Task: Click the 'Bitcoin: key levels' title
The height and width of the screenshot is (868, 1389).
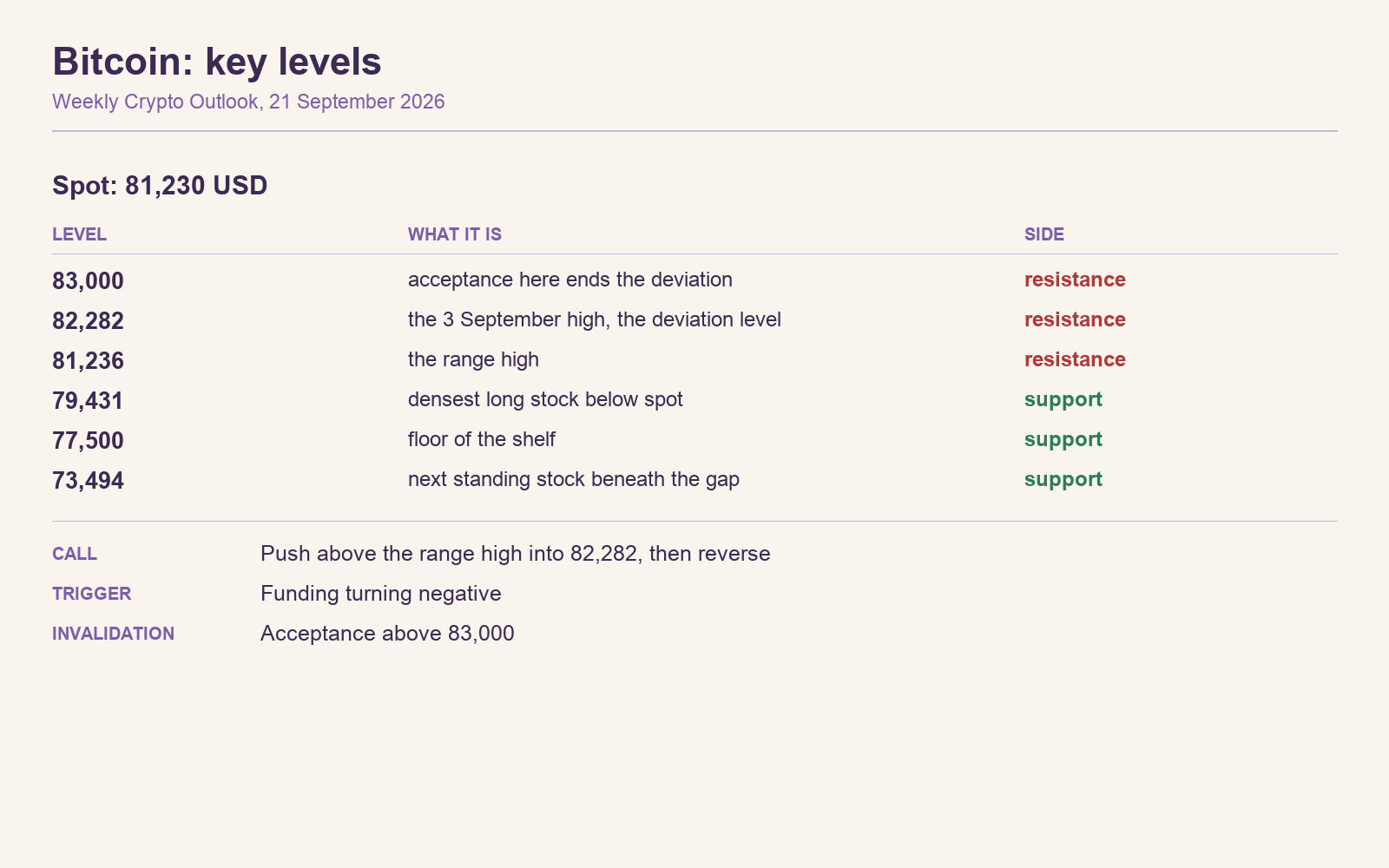Action: click(x=217, y=62)
